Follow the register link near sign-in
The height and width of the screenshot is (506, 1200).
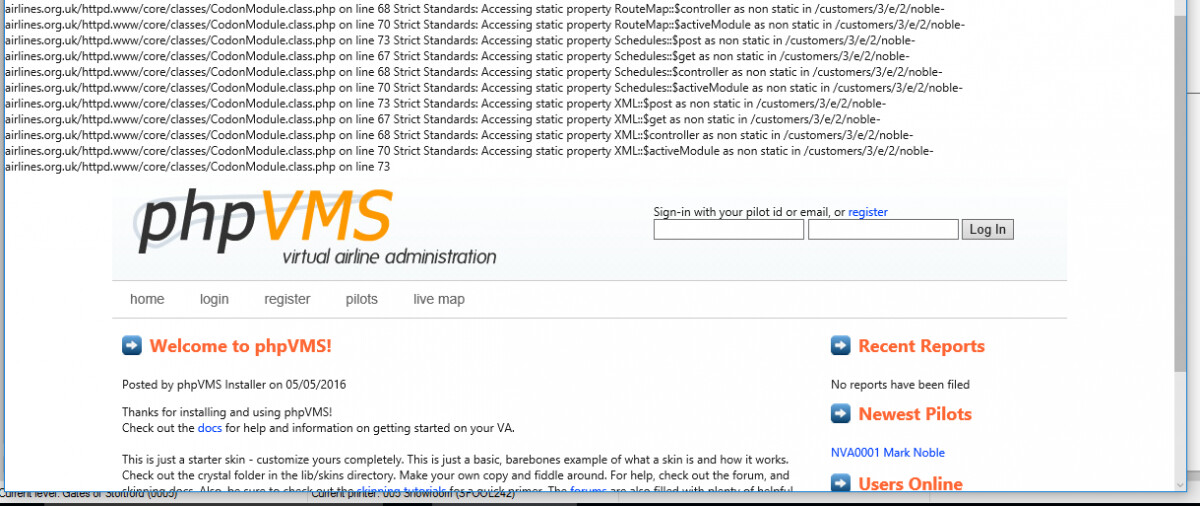click(x=868, y=212)
